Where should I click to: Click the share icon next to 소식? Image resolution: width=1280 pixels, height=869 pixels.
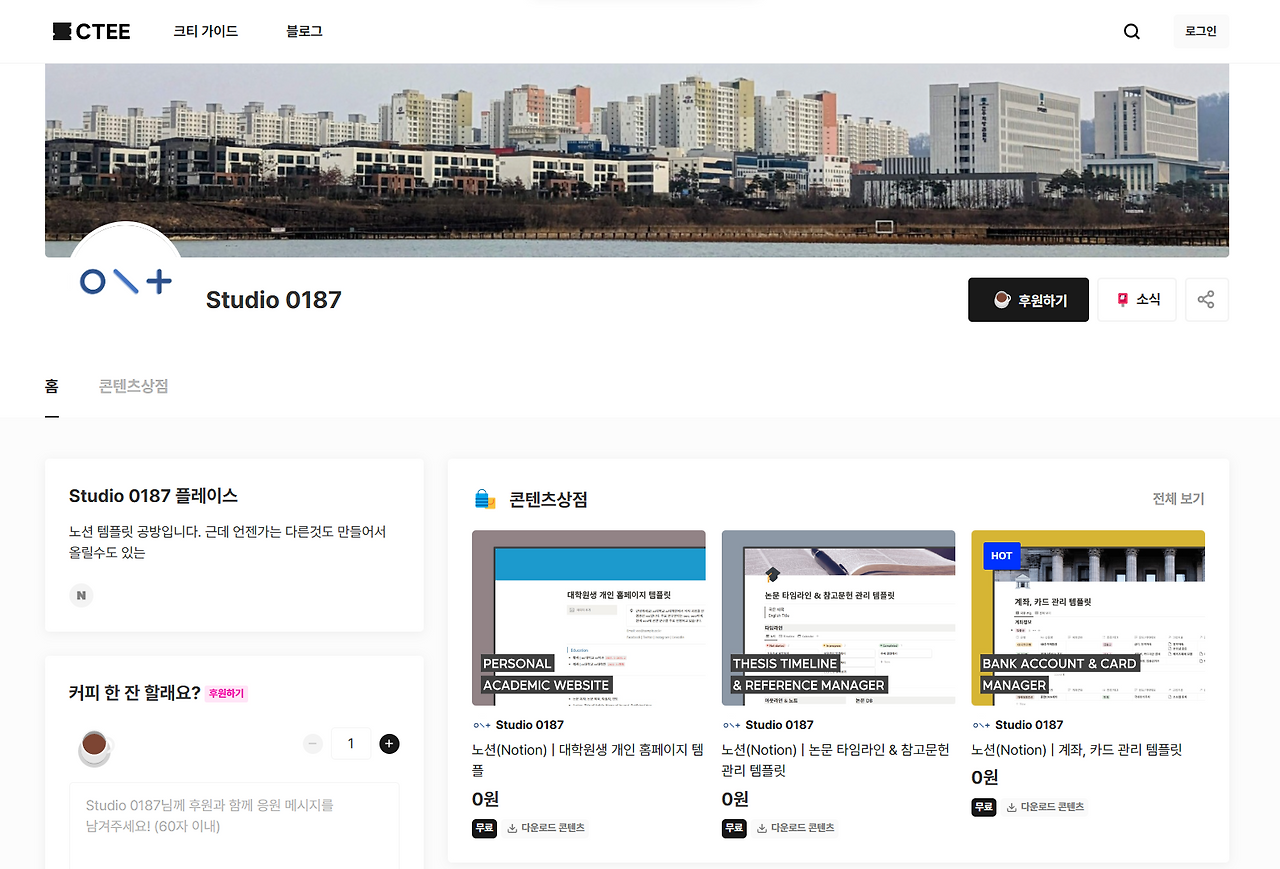pos(1206,299)
